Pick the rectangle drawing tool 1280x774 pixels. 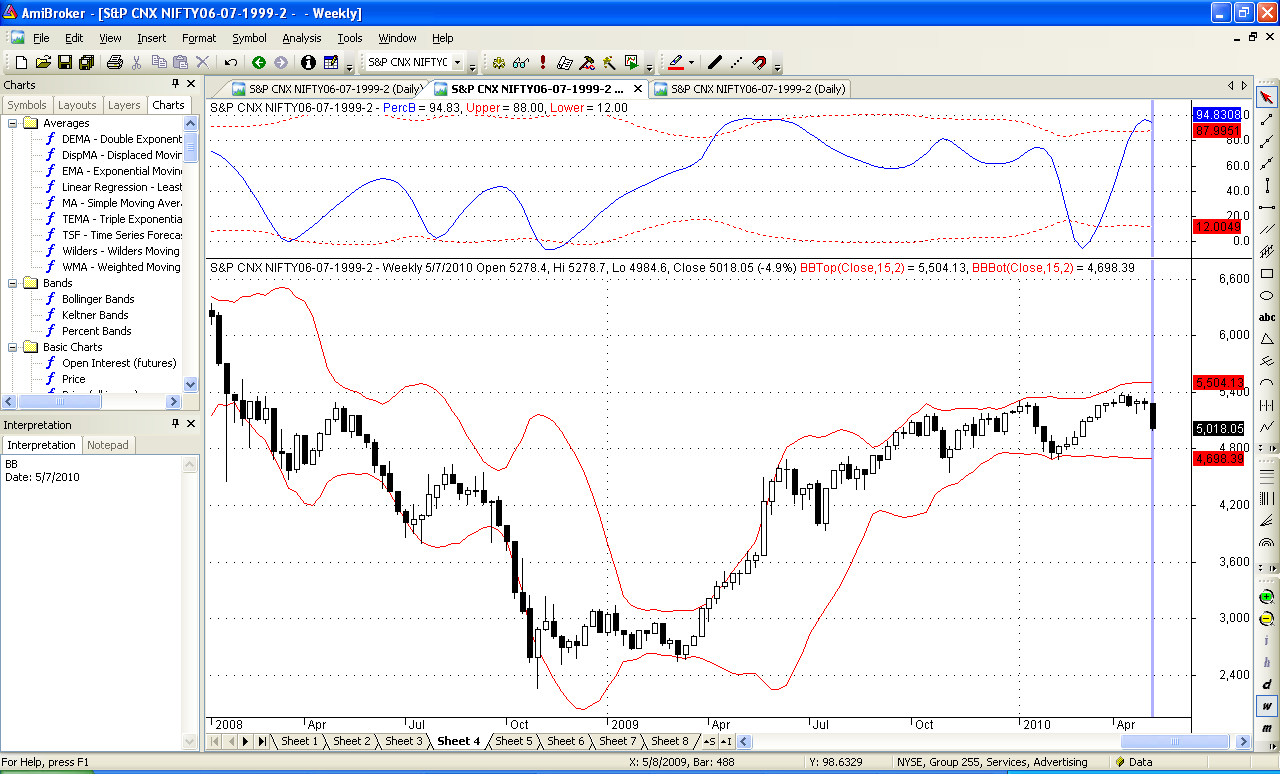1267,273
